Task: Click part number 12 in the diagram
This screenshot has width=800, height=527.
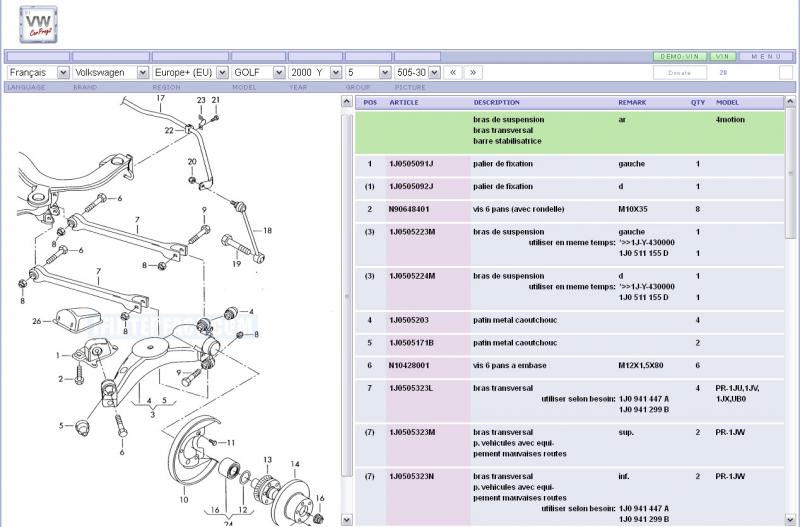Action: click(x=243, y=510)
